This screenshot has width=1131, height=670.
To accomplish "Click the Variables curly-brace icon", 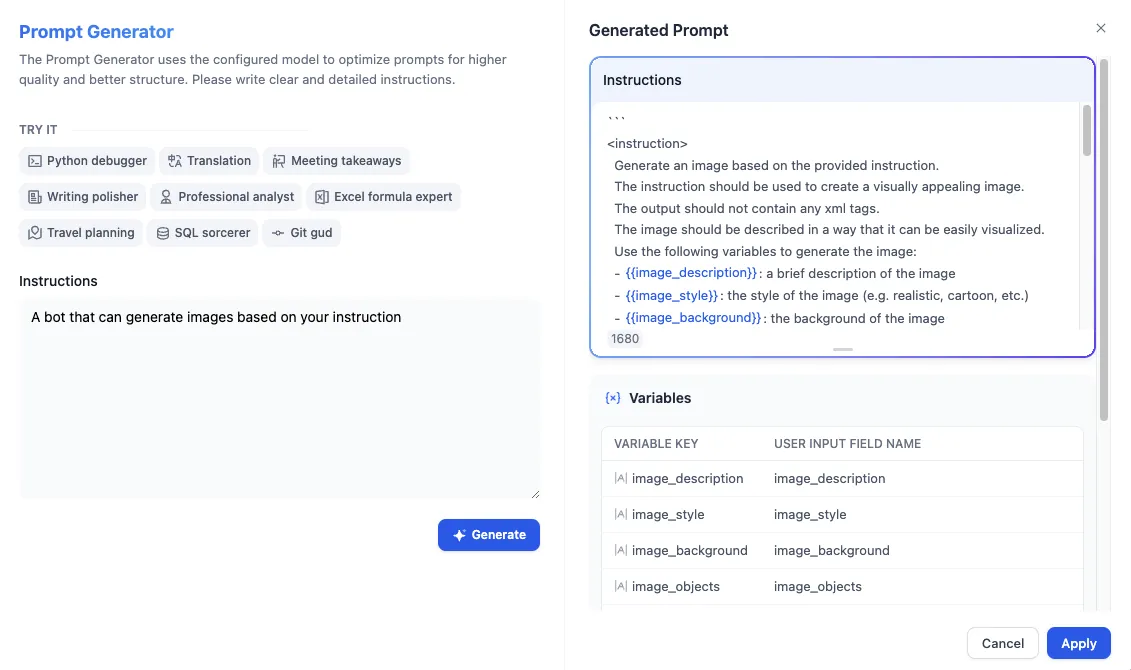I will [x=613, y=398].
